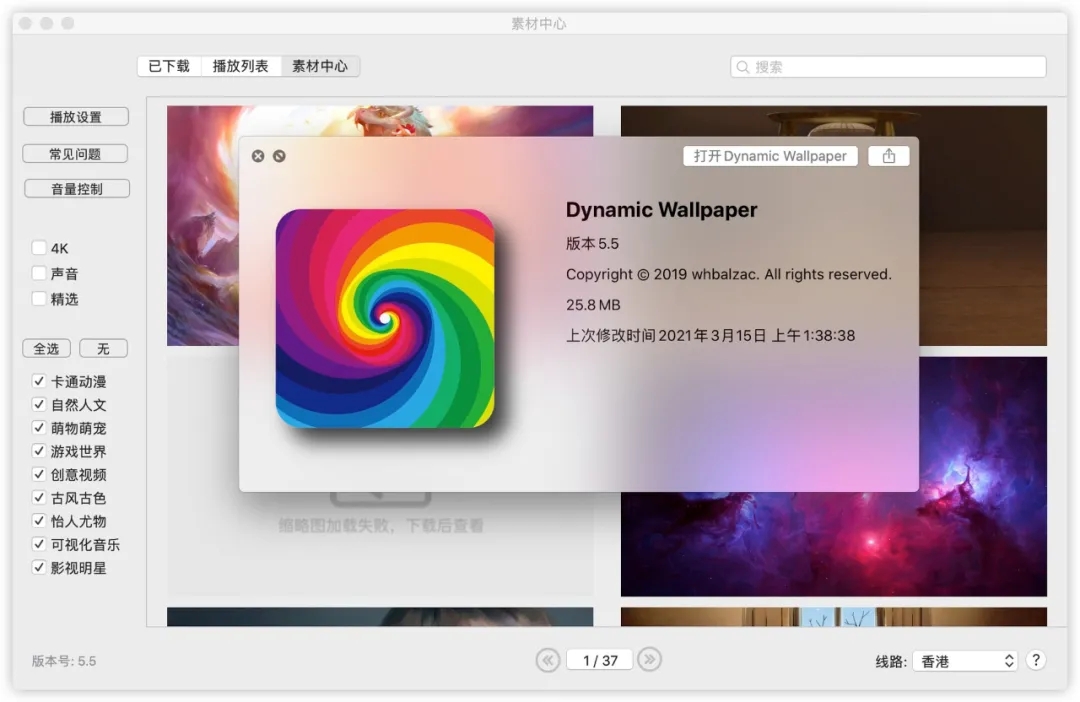
Task: Uncheck the 游戏世界 category
Action: [x=39, y=451]
